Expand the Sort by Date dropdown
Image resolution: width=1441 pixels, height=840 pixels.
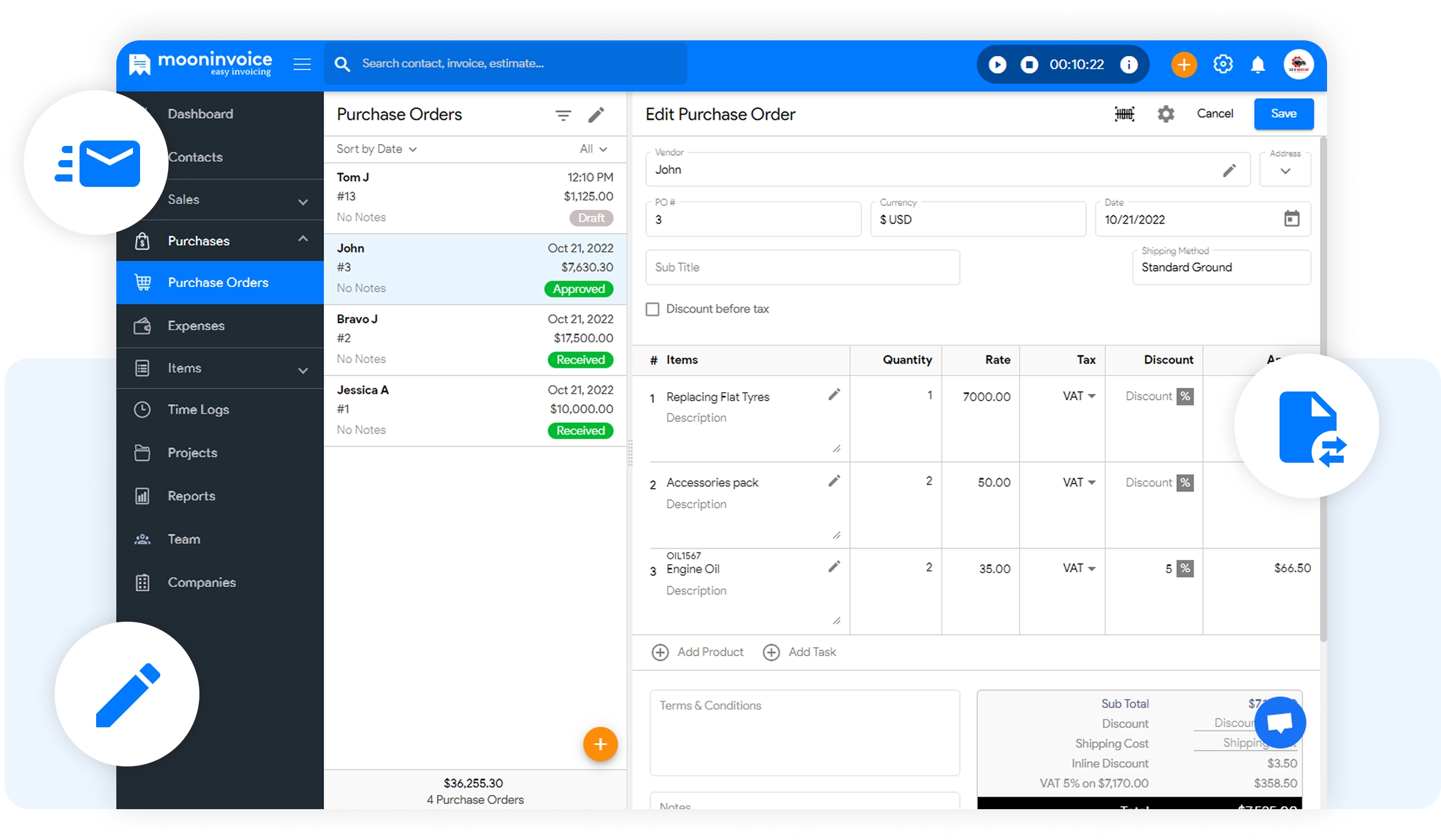376,149
